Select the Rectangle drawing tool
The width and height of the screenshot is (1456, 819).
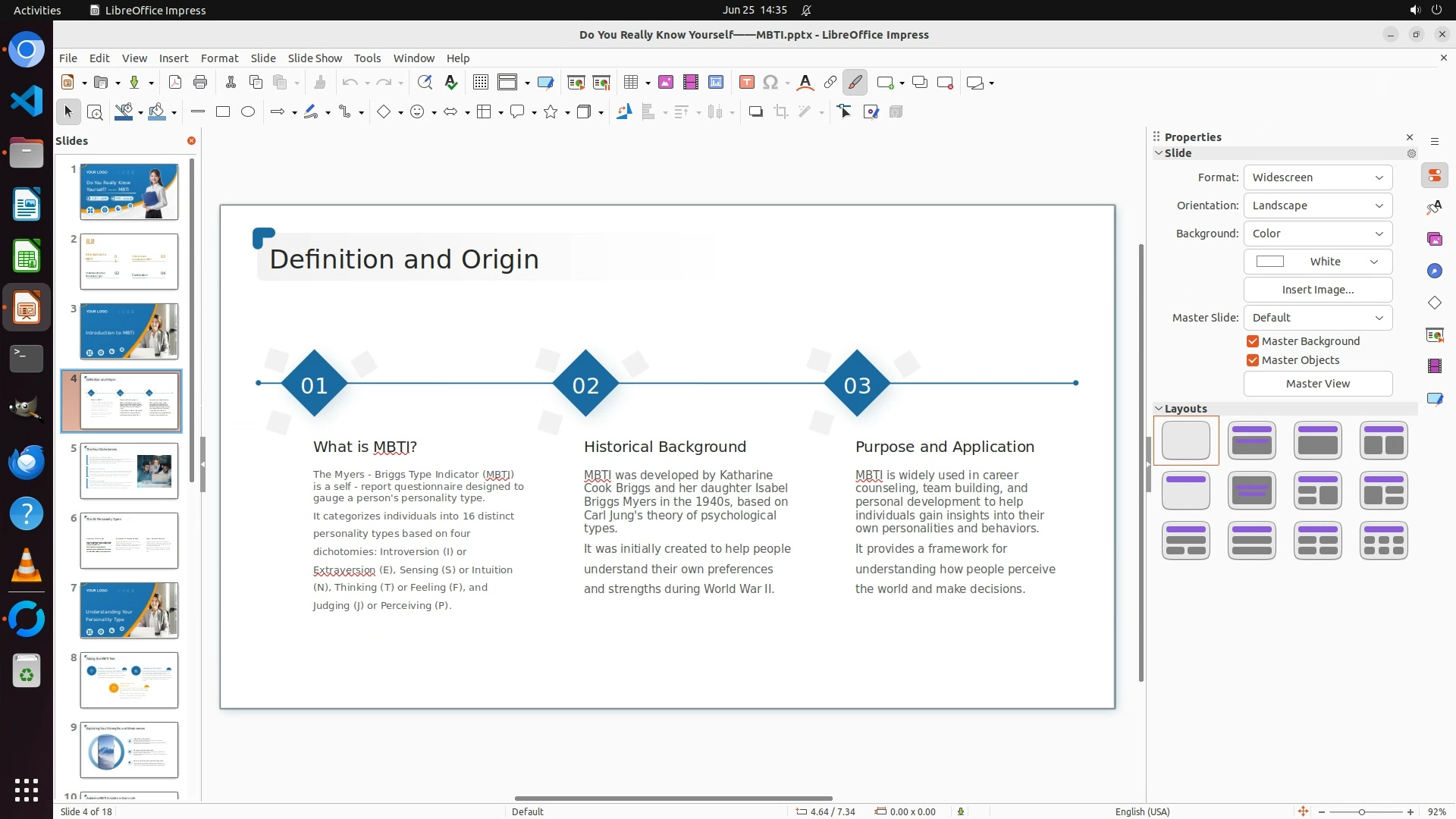pos(222,111)
